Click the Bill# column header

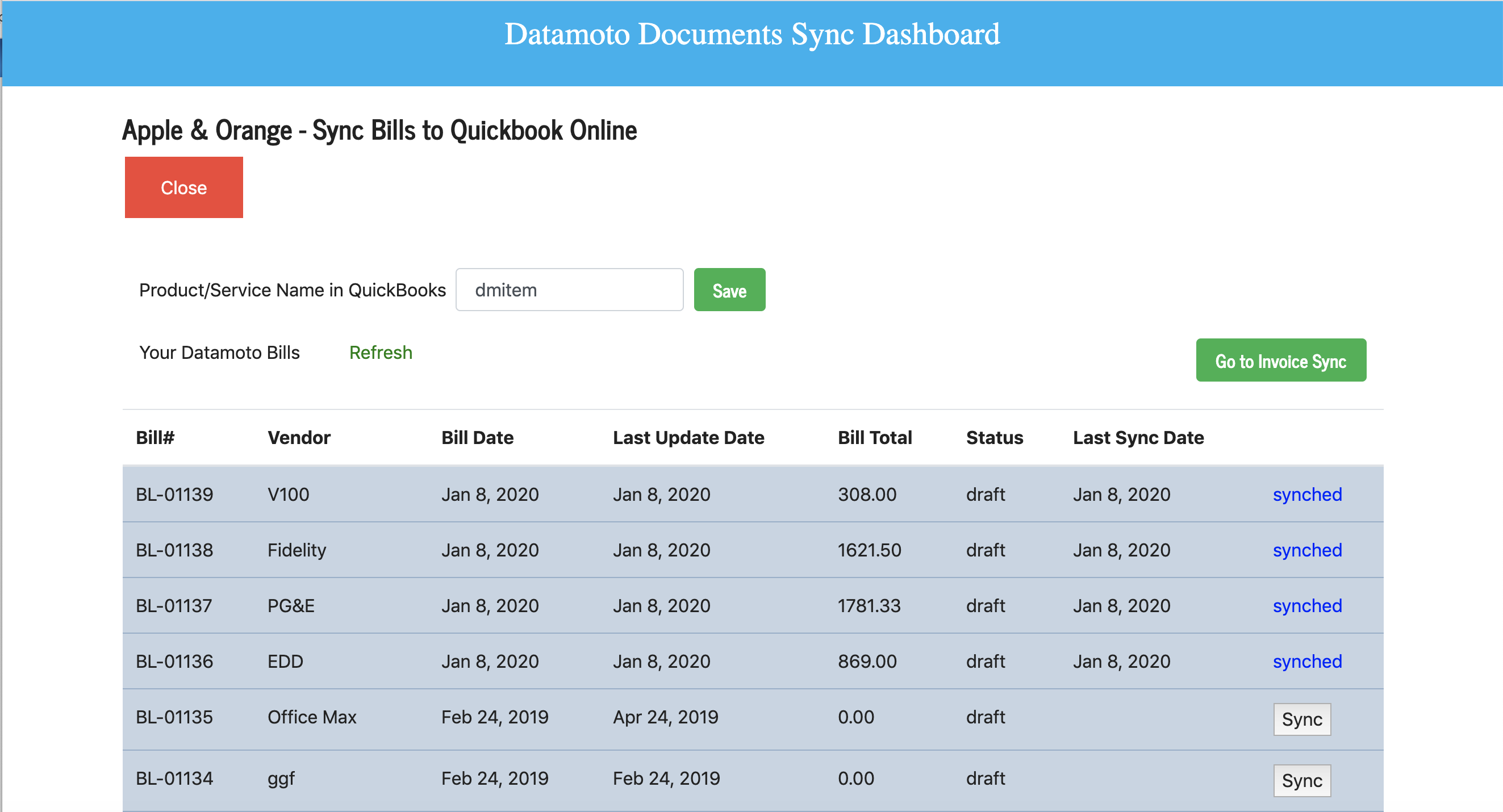[x=155, y=437]
